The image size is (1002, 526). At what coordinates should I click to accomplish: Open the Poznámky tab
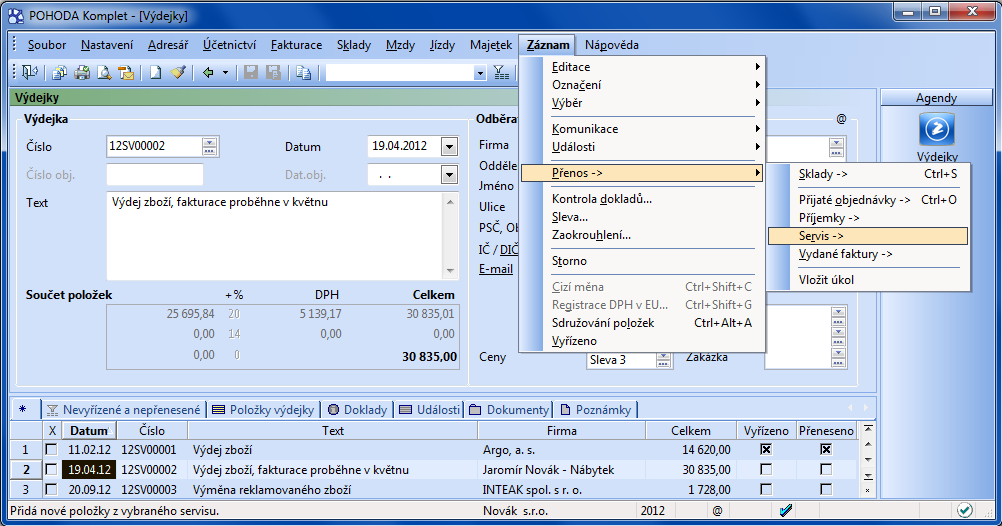tap(596, 410)
